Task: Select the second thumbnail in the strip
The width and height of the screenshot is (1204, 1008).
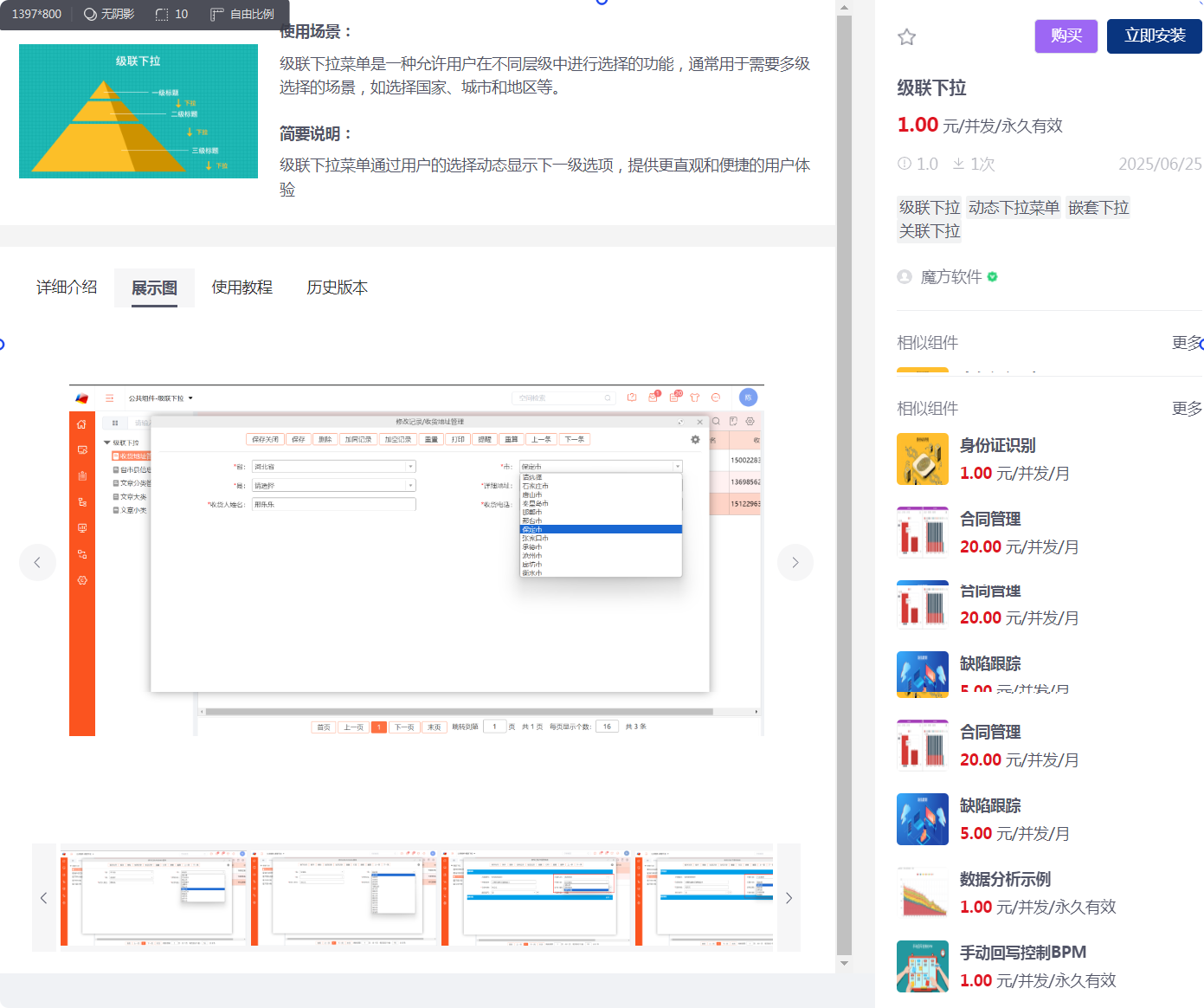Action: (345, 897)
